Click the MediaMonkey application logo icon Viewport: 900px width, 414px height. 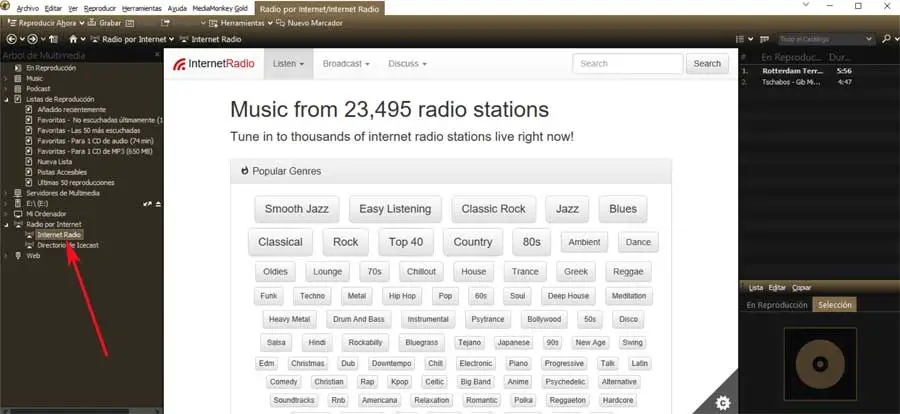click(5, 6)
